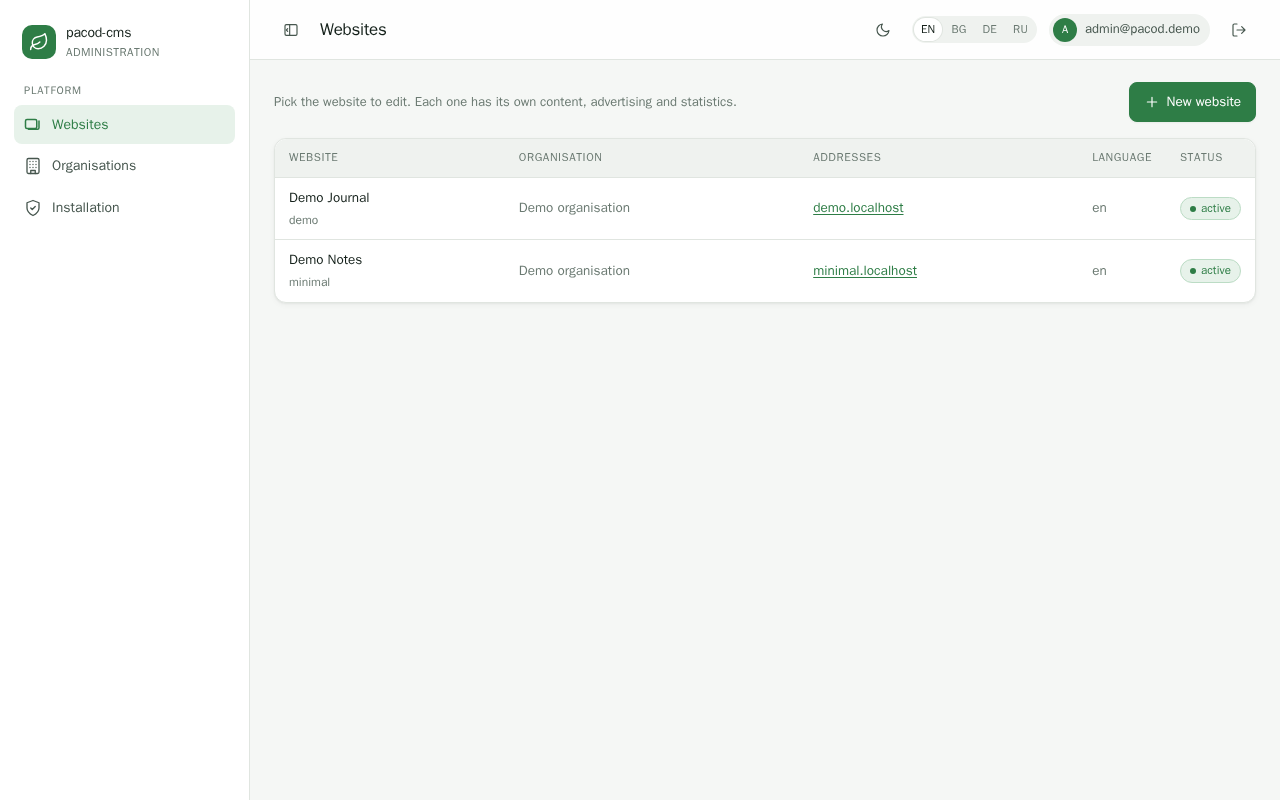Open the demo.localhost address link
This screenshot has height=800, width=1280.
(x=858, y=208)
